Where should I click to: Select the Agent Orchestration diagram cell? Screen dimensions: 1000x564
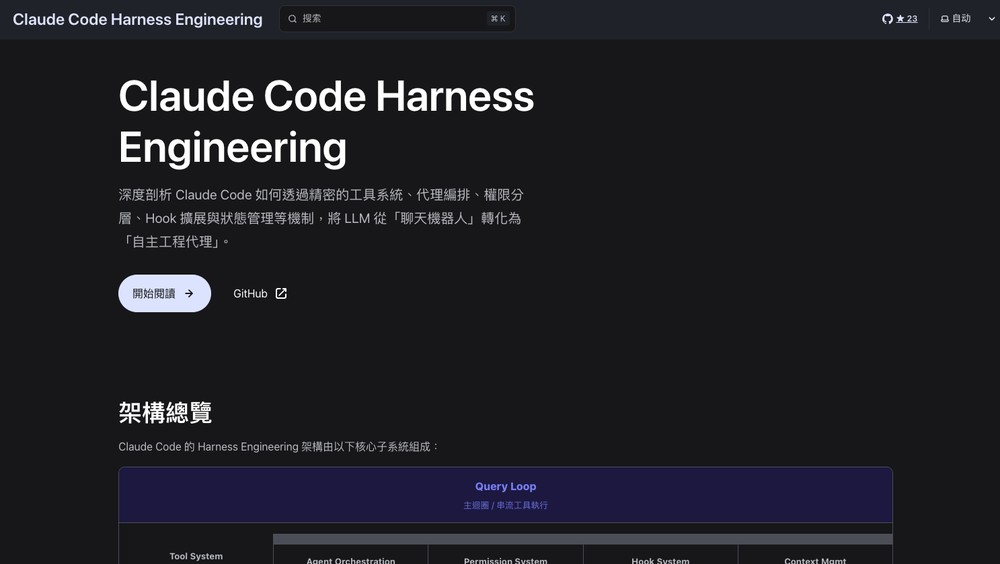(351, 555)
